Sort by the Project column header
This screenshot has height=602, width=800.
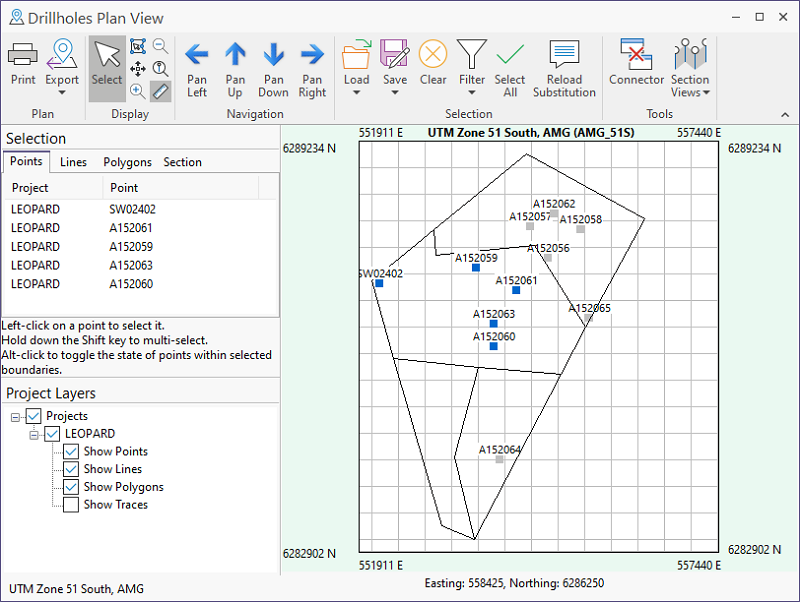pyautogui.click(x=30, y=188)
